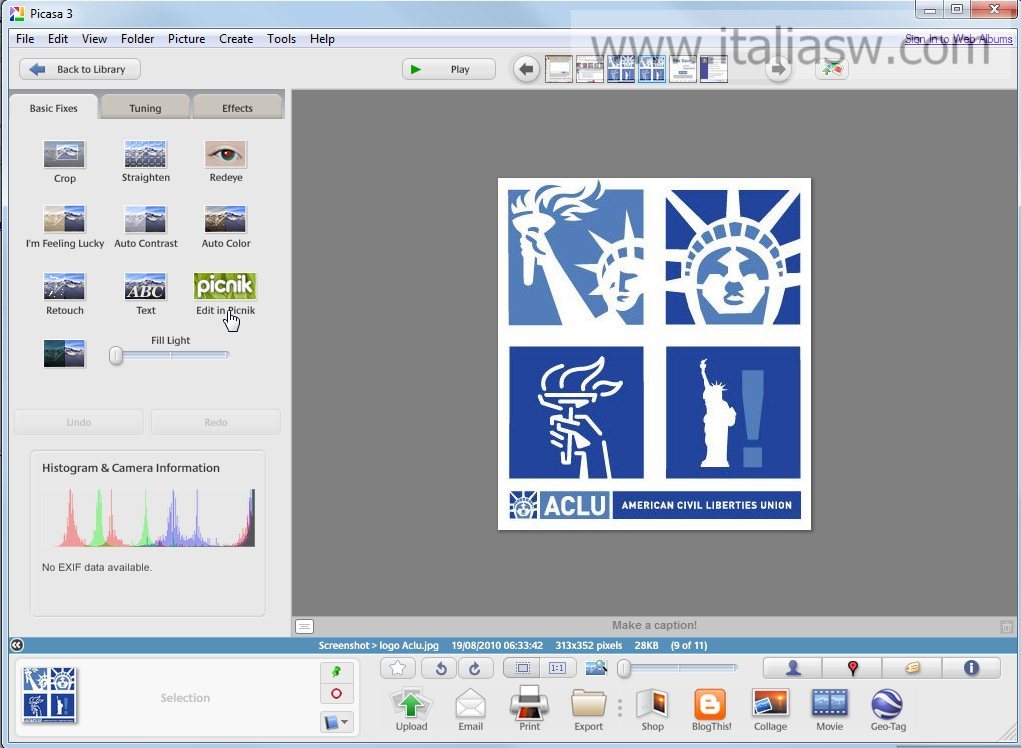Collapse the left panel with arrows icon
The image size is (1021, 748).
pos(17,644)
